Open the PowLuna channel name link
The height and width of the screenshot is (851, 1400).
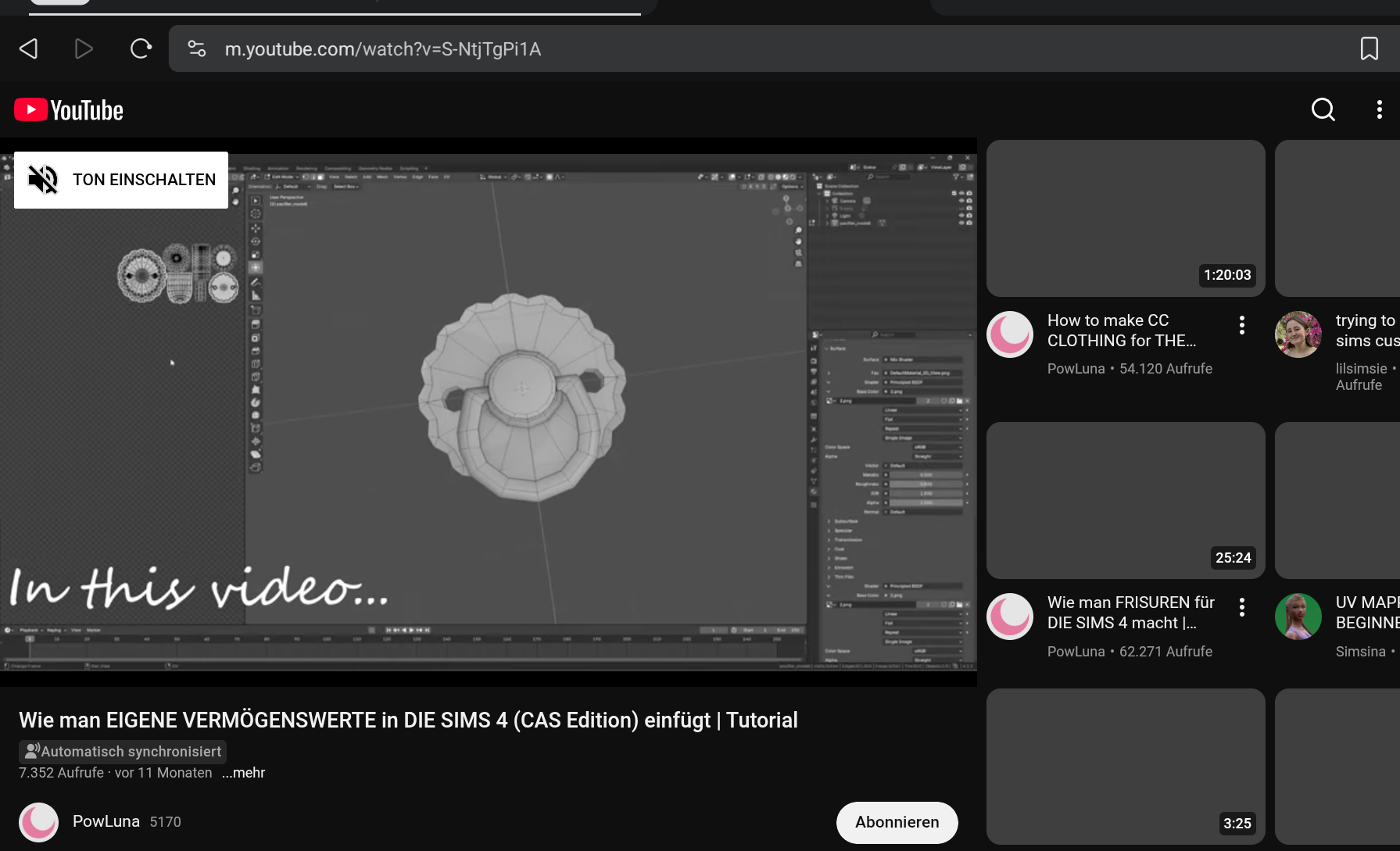106,821
